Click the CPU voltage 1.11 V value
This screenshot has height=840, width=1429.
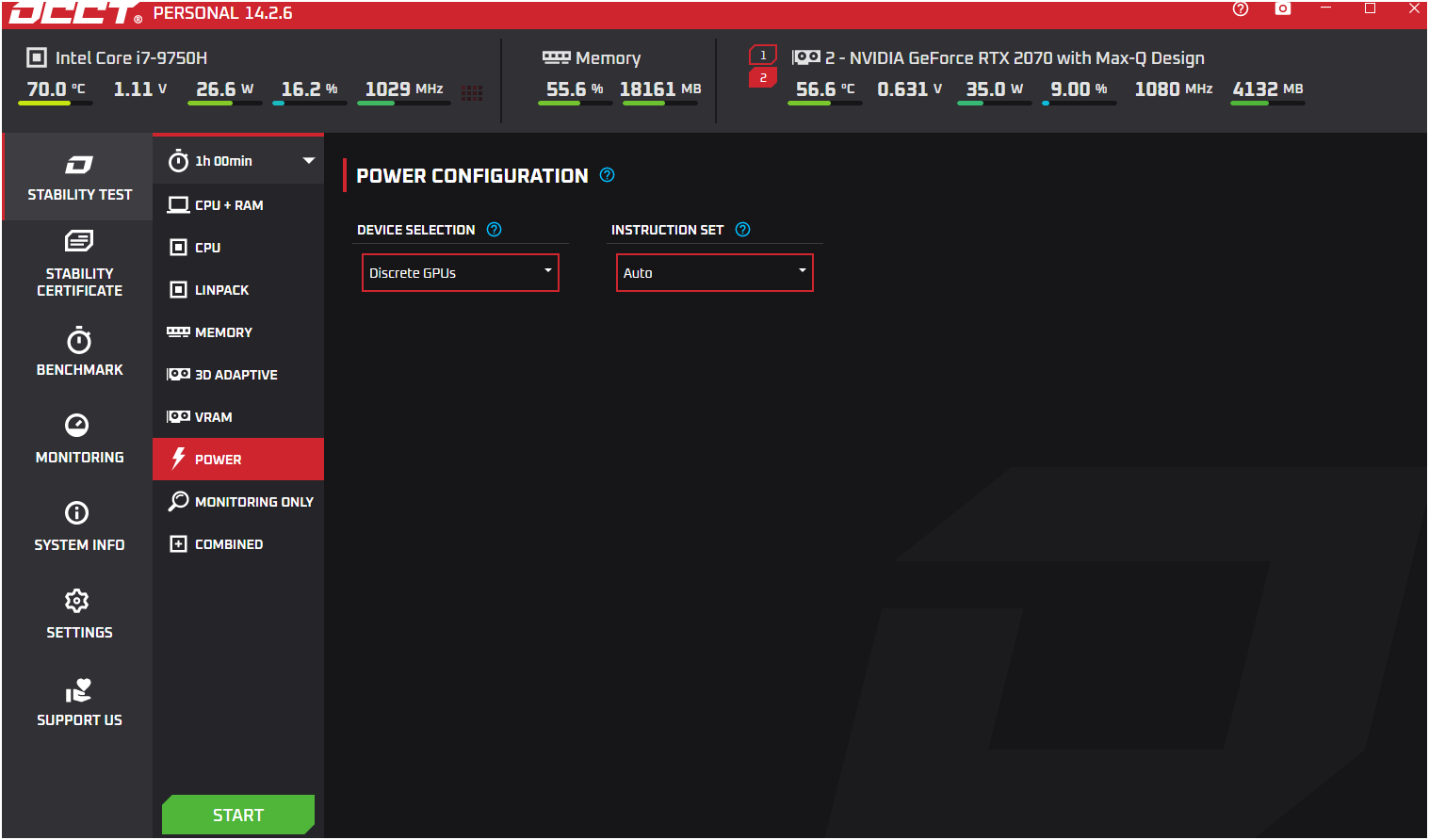tap(140, 89)
